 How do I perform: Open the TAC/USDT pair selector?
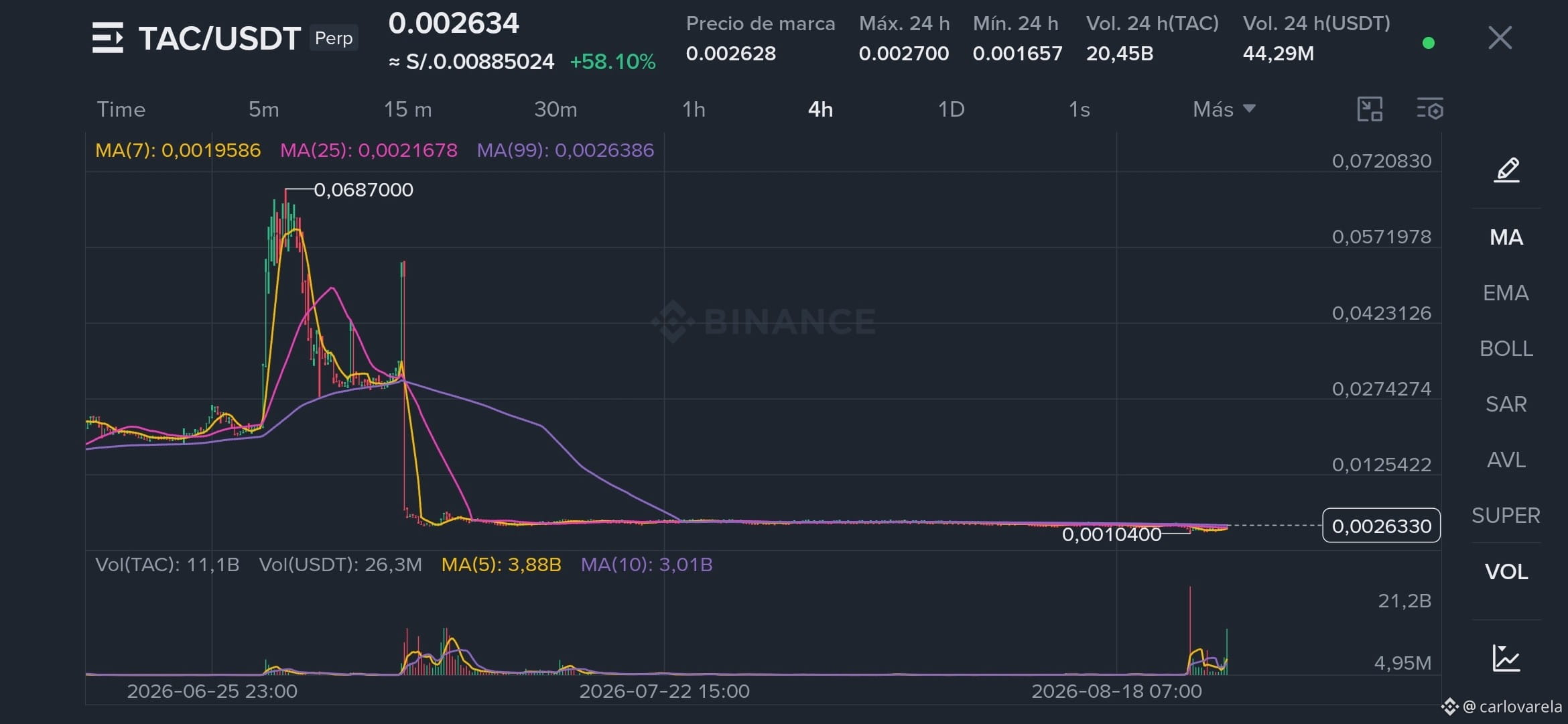(219, 38)
